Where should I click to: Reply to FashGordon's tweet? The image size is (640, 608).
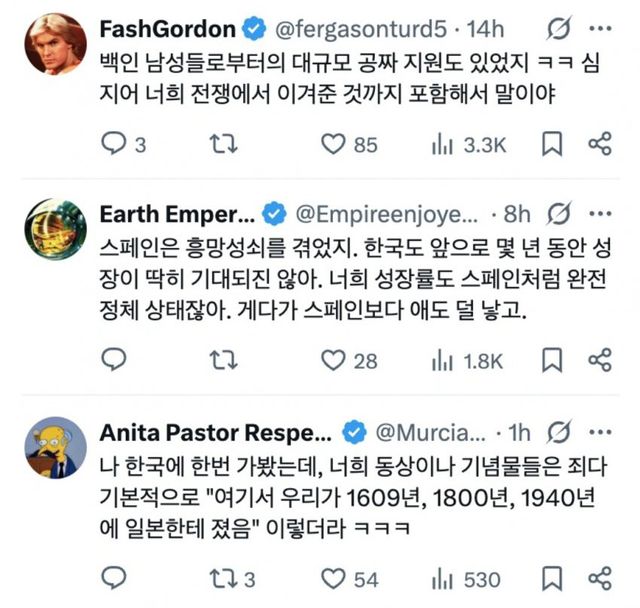coord(116,145)
